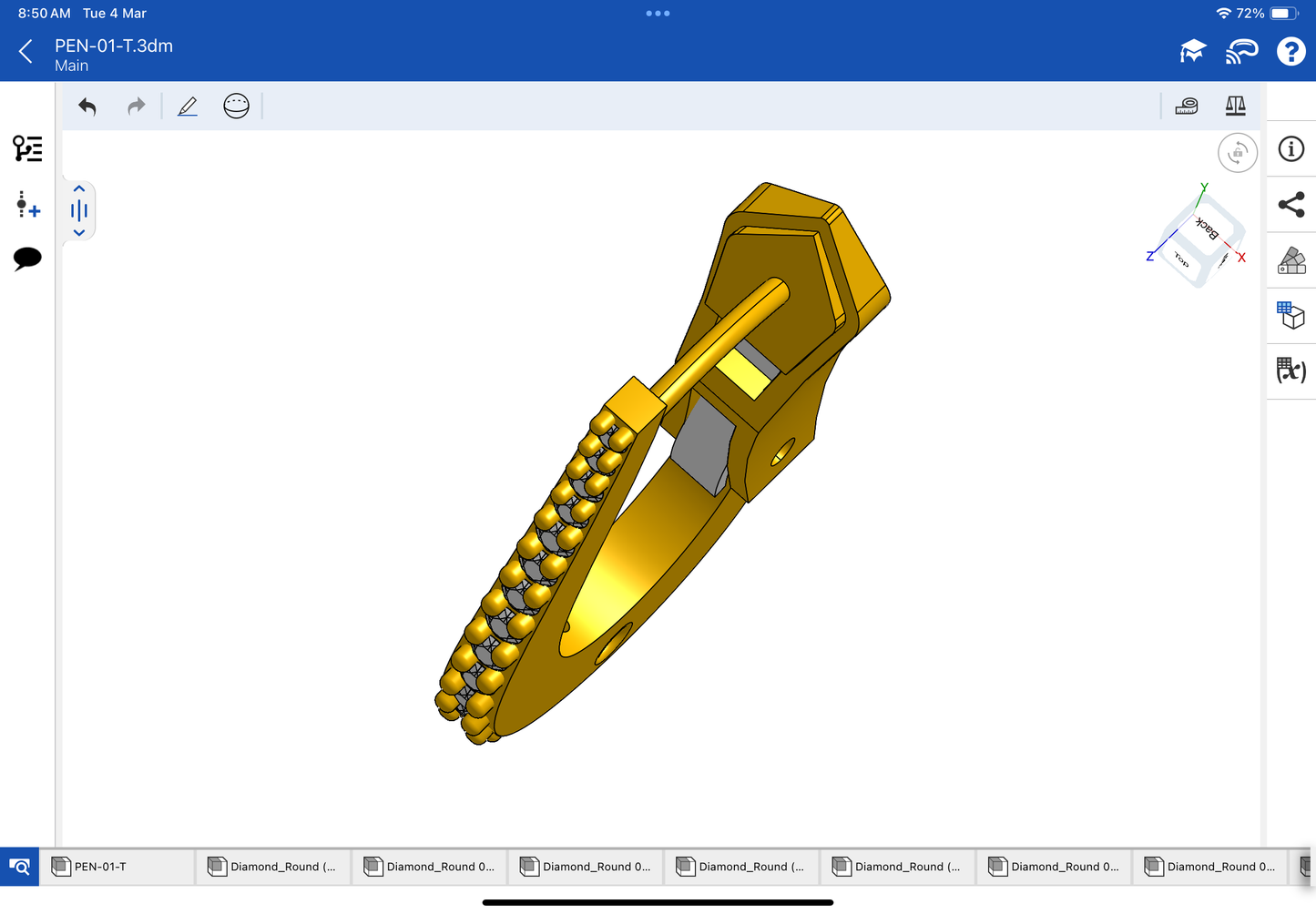
Task: Click the down chevron on panel handle
Action: (79, 233)
